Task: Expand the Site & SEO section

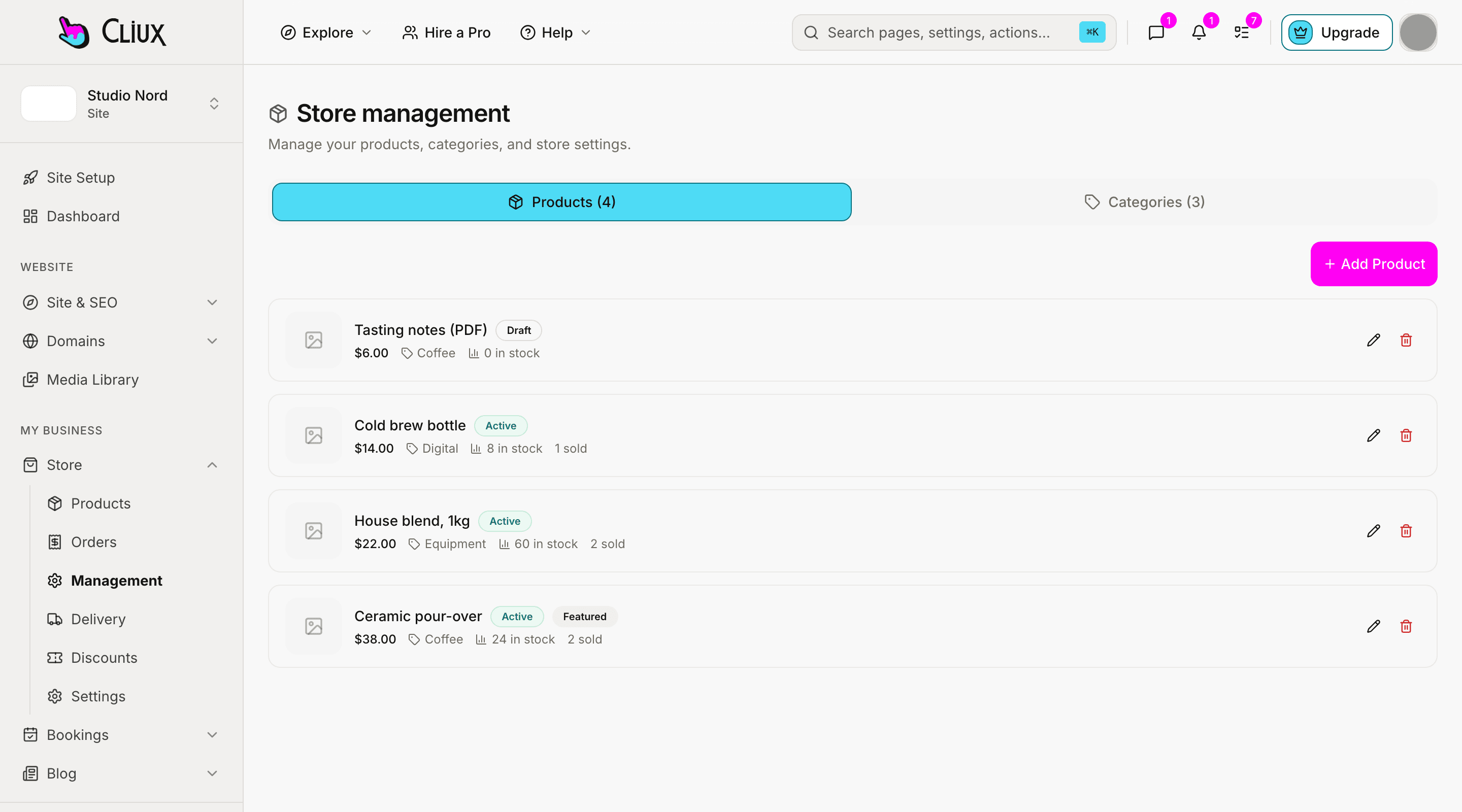Action: click(121, 302)
